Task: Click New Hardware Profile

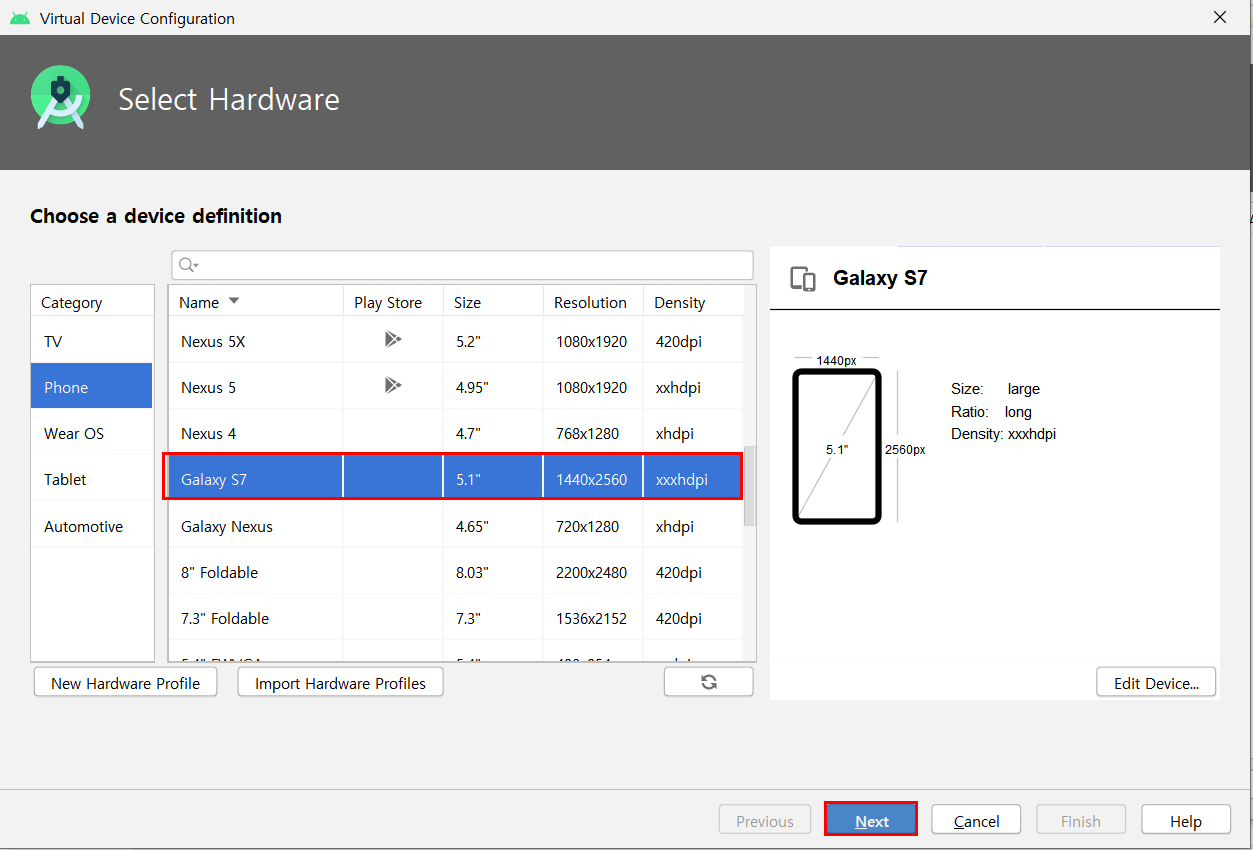Action: tap(125, 683)
